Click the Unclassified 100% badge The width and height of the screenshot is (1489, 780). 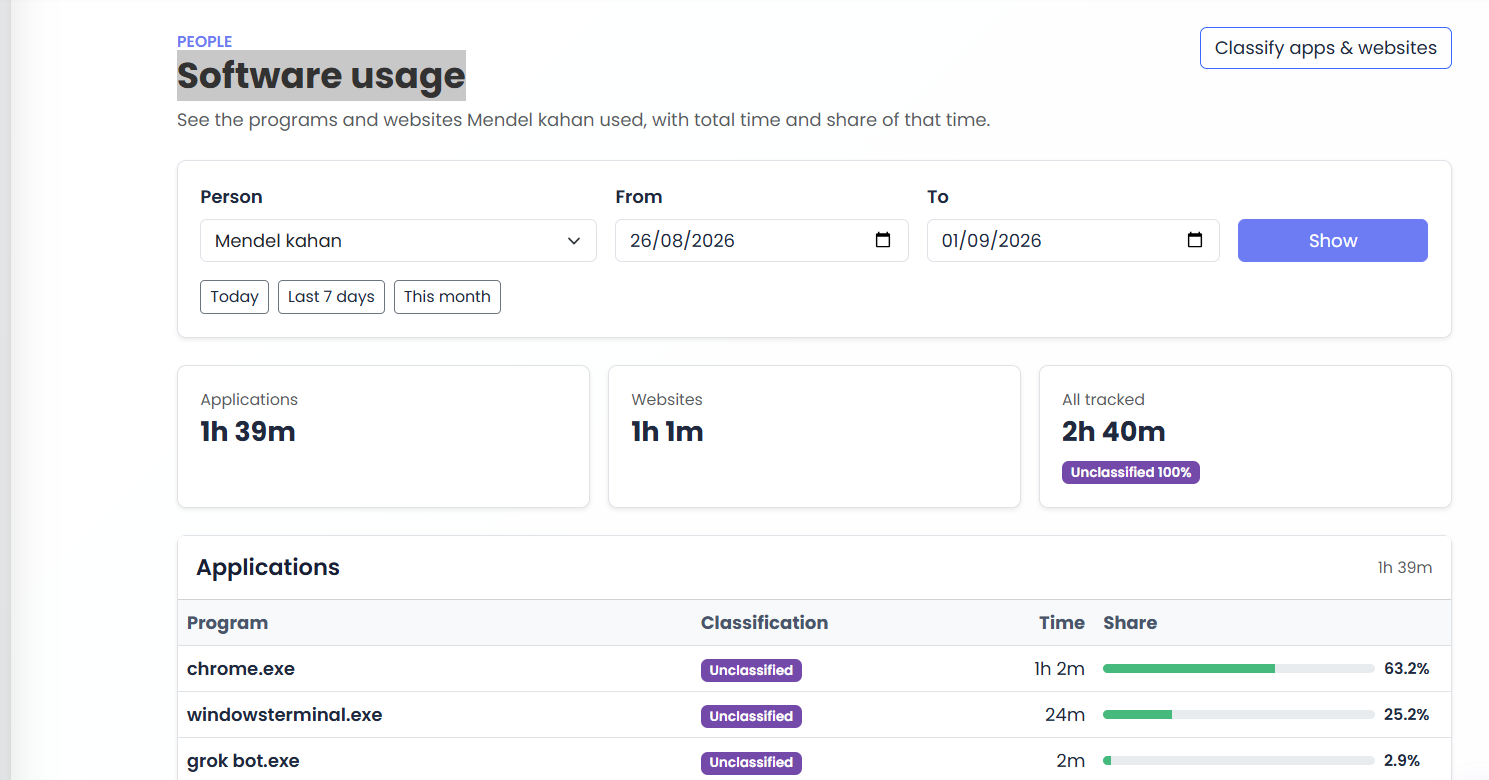(1131, 472)
